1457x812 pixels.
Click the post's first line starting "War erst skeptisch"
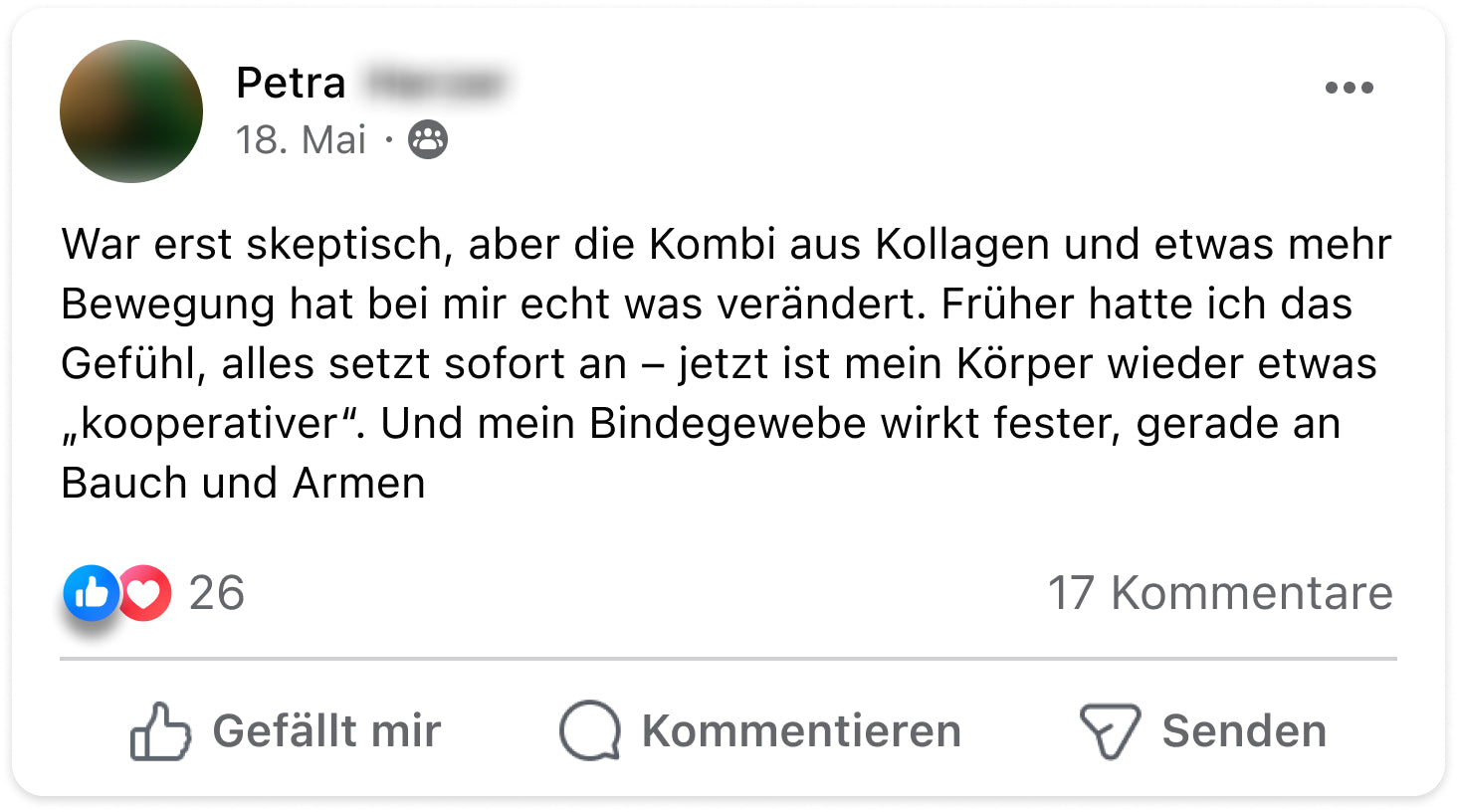tap(726, 245)
